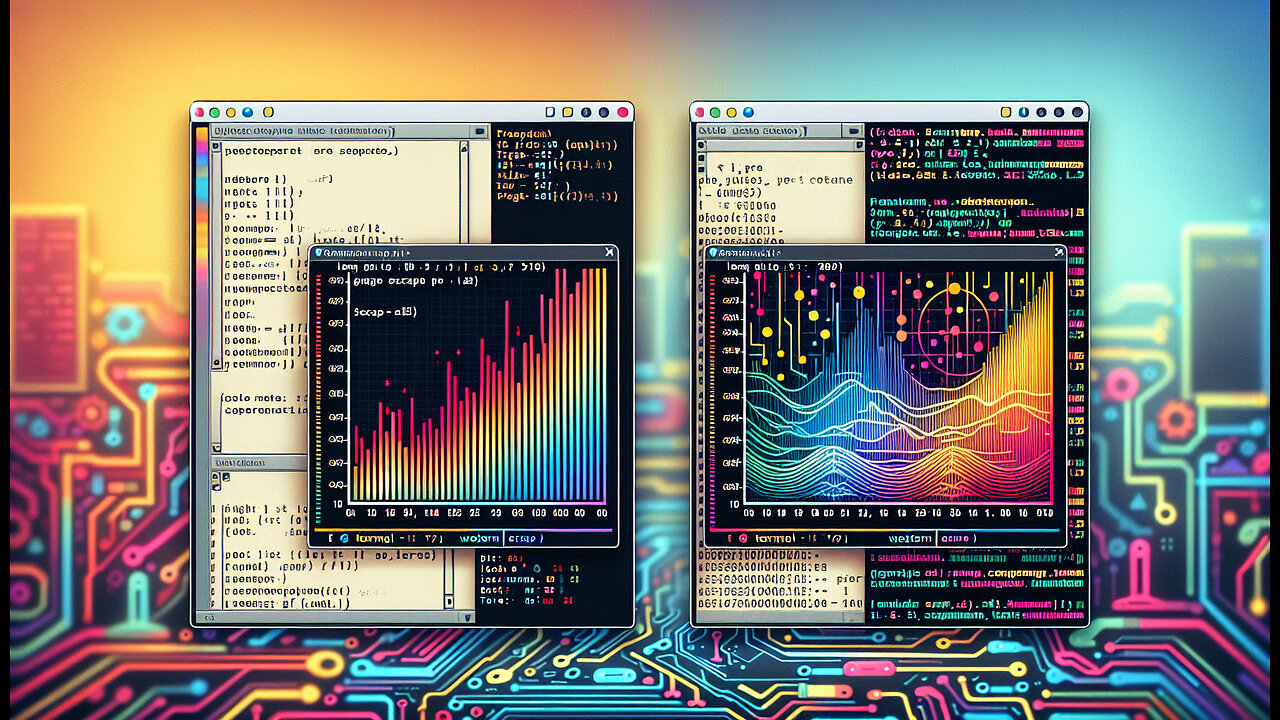This screenshot has height=720, width=1280.
Task: Click the lower-left pane header in left window
Action: 258,464
